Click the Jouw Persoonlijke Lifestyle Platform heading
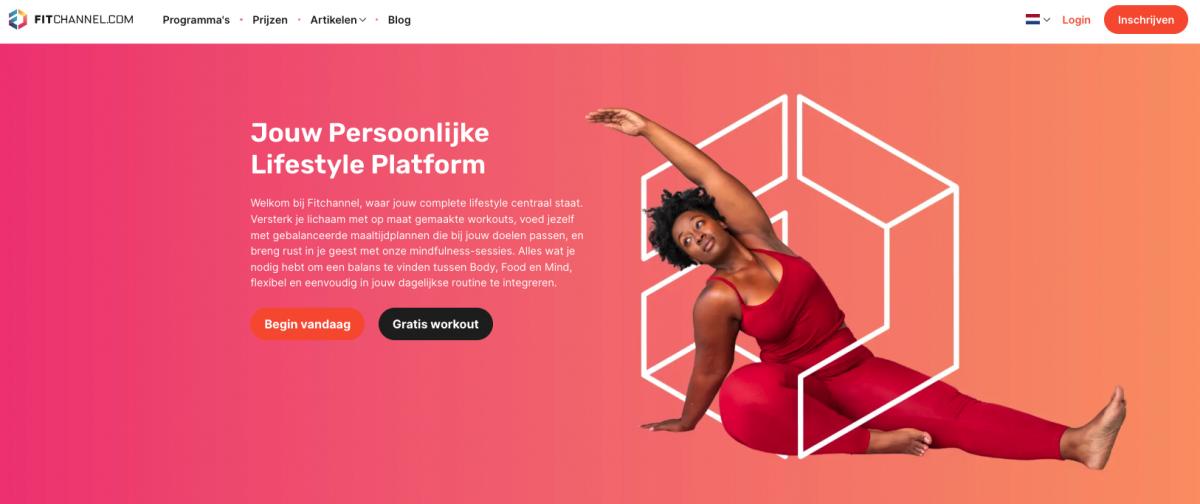 pyautogui.click(x=370, y=148)
